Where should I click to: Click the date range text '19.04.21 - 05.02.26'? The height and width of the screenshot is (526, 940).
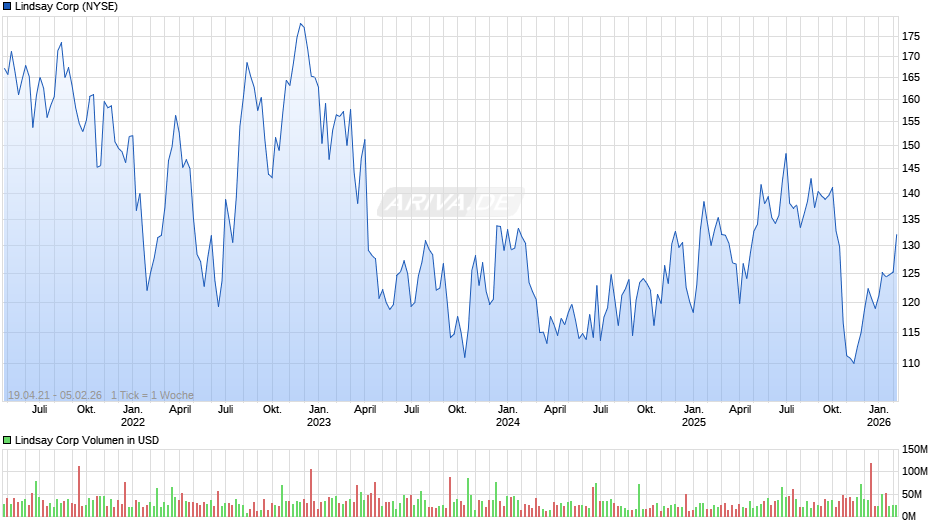click(x=55, y=395)
